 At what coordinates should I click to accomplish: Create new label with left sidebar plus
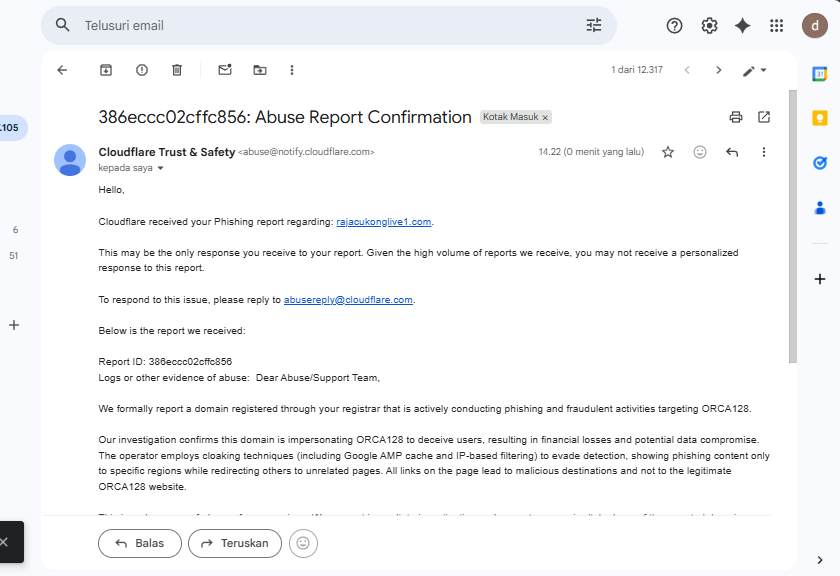click(x=14, y=325)
